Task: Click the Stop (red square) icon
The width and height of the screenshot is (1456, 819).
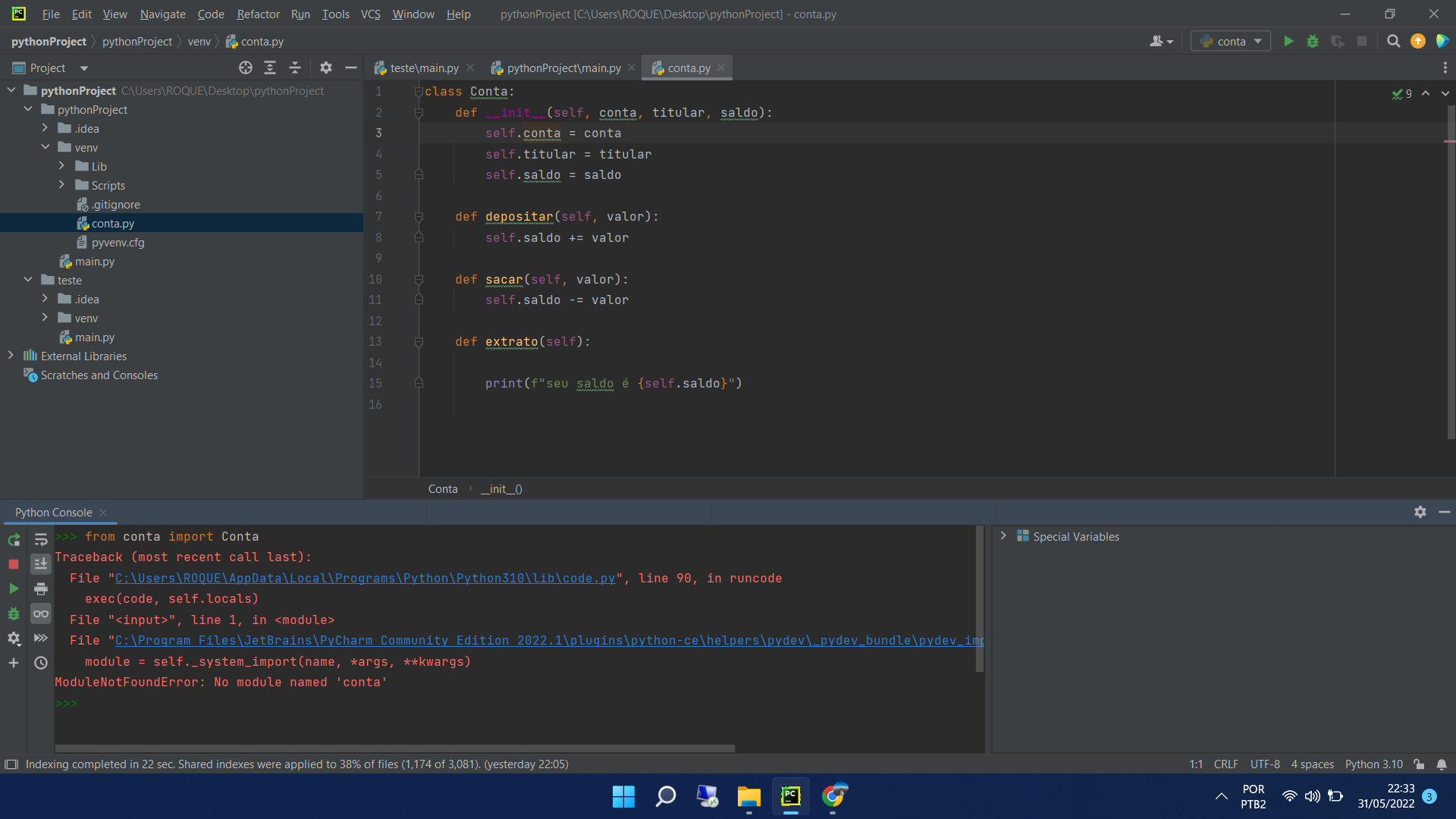Action: coord(14,563)
